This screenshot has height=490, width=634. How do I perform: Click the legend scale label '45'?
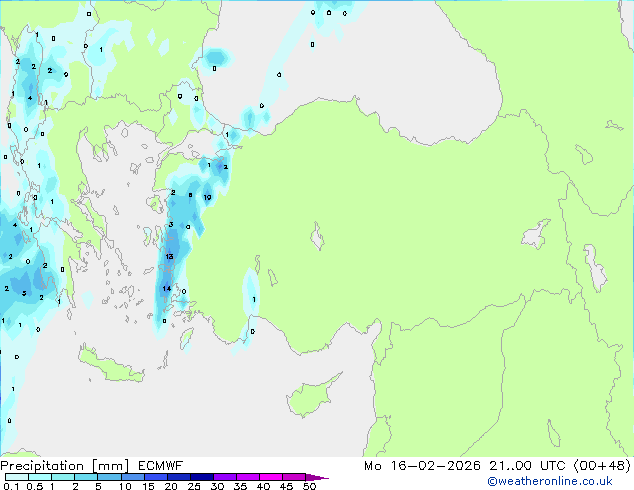[x=286, y=486]
